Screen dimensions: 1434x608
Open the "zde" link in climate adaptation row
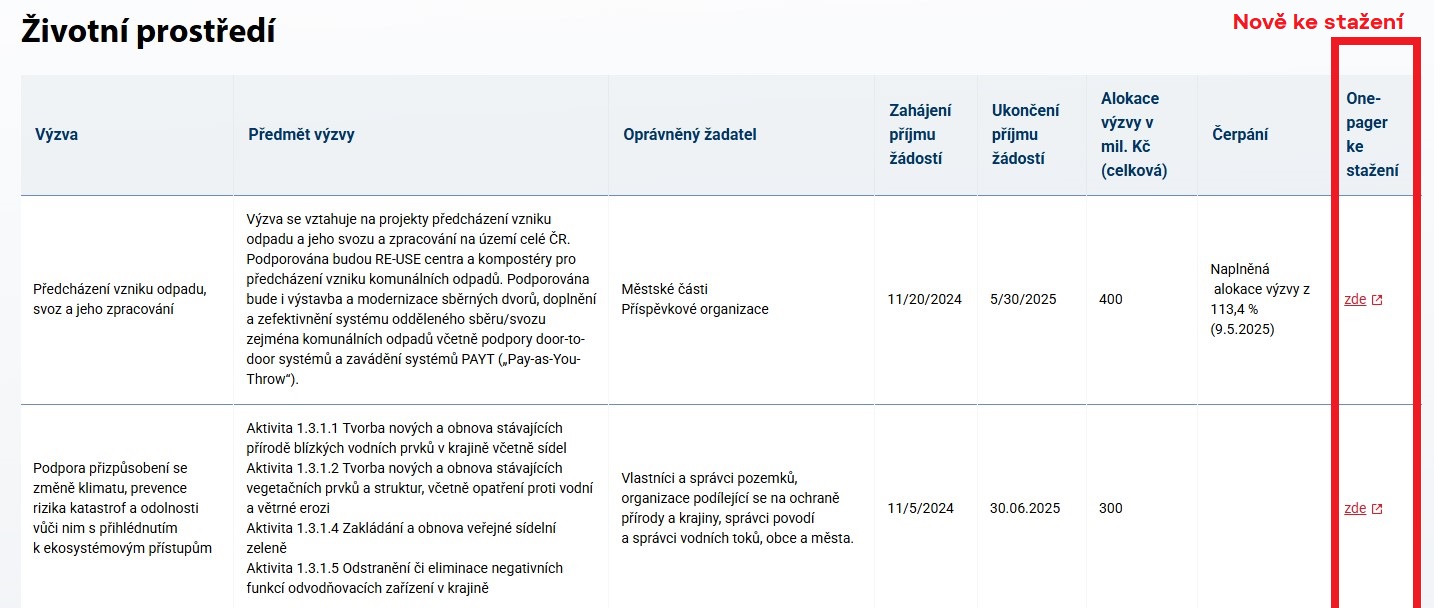(1355, 508)
